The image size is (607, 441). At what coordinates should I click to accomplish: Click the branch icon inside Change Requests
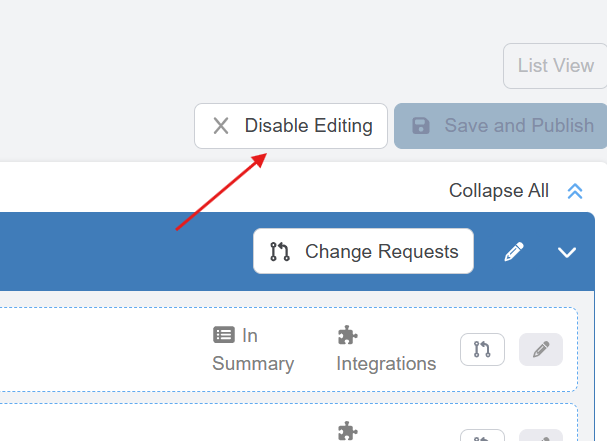click(280, 252)
